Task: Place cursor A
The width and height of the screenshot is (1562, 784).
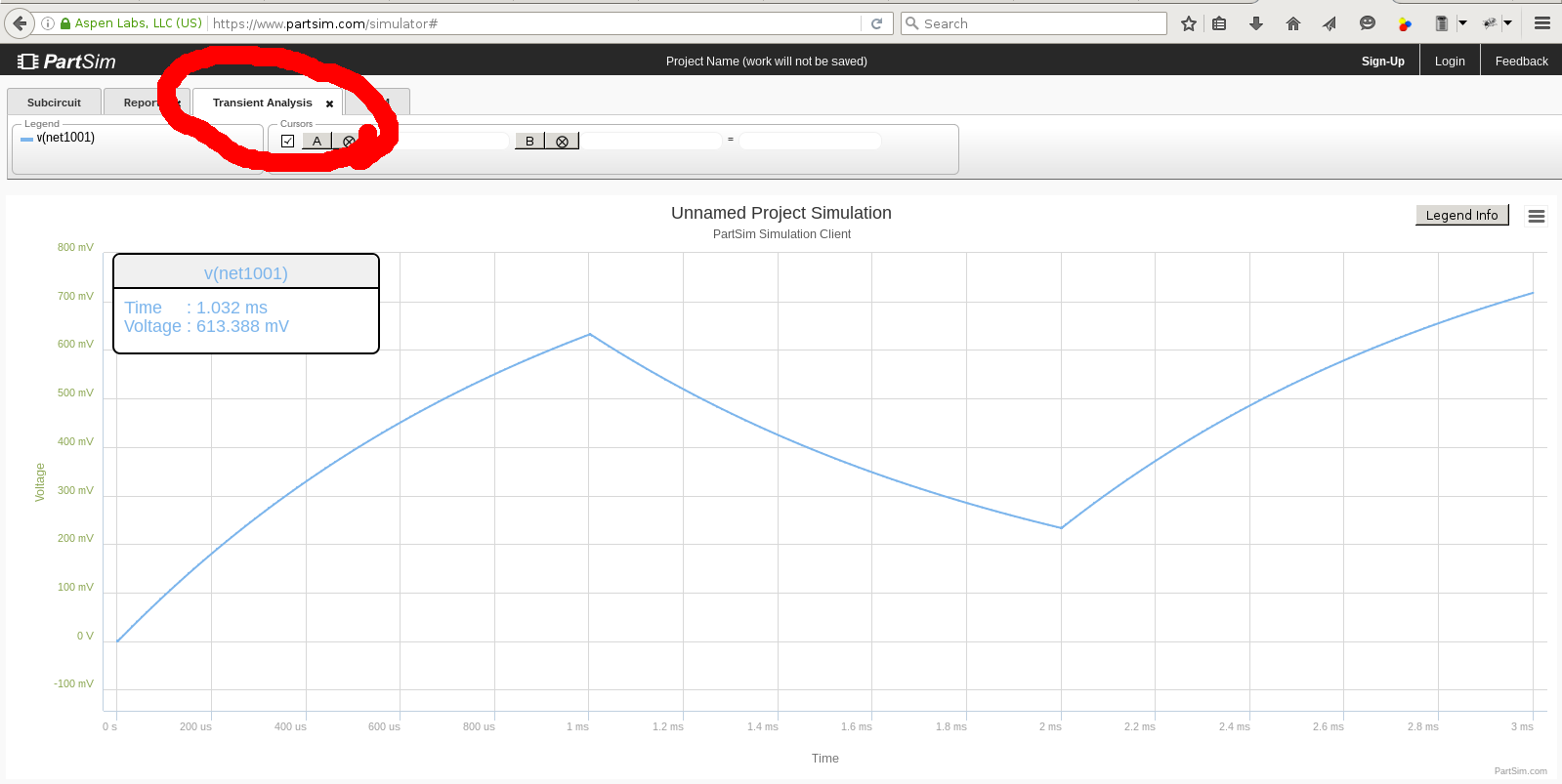Action: 317,142
